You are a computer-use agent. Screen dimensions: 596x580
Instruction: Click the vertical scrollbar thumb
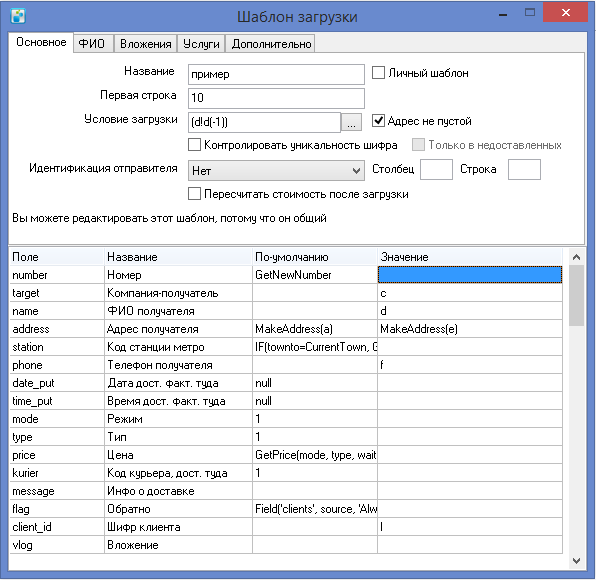(x=576, y=295)
